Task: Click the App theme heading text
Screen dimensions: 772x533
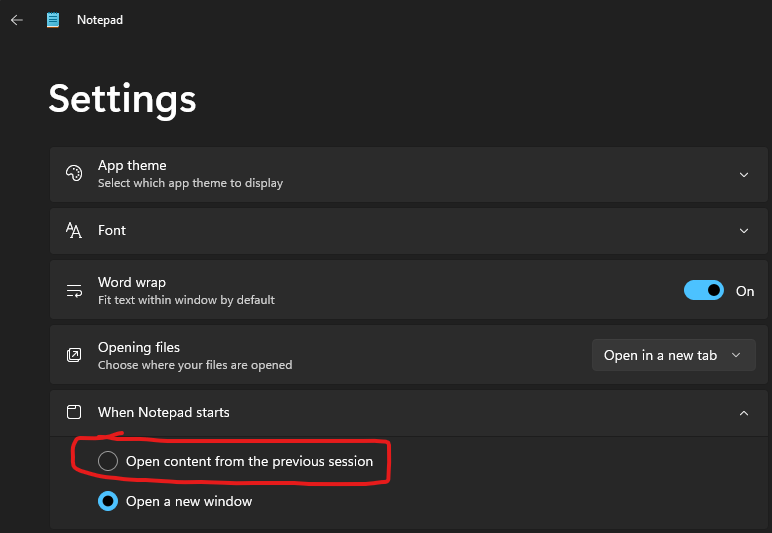Action: (132, 165)
